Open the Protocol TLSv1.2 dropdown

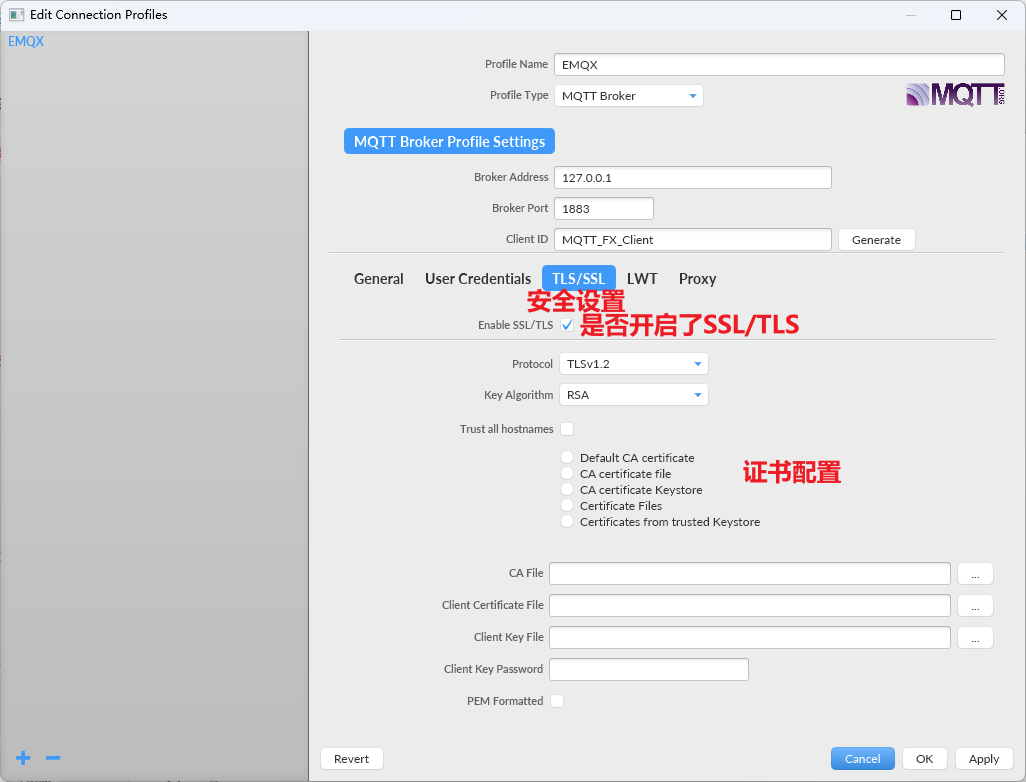(633, 364)
